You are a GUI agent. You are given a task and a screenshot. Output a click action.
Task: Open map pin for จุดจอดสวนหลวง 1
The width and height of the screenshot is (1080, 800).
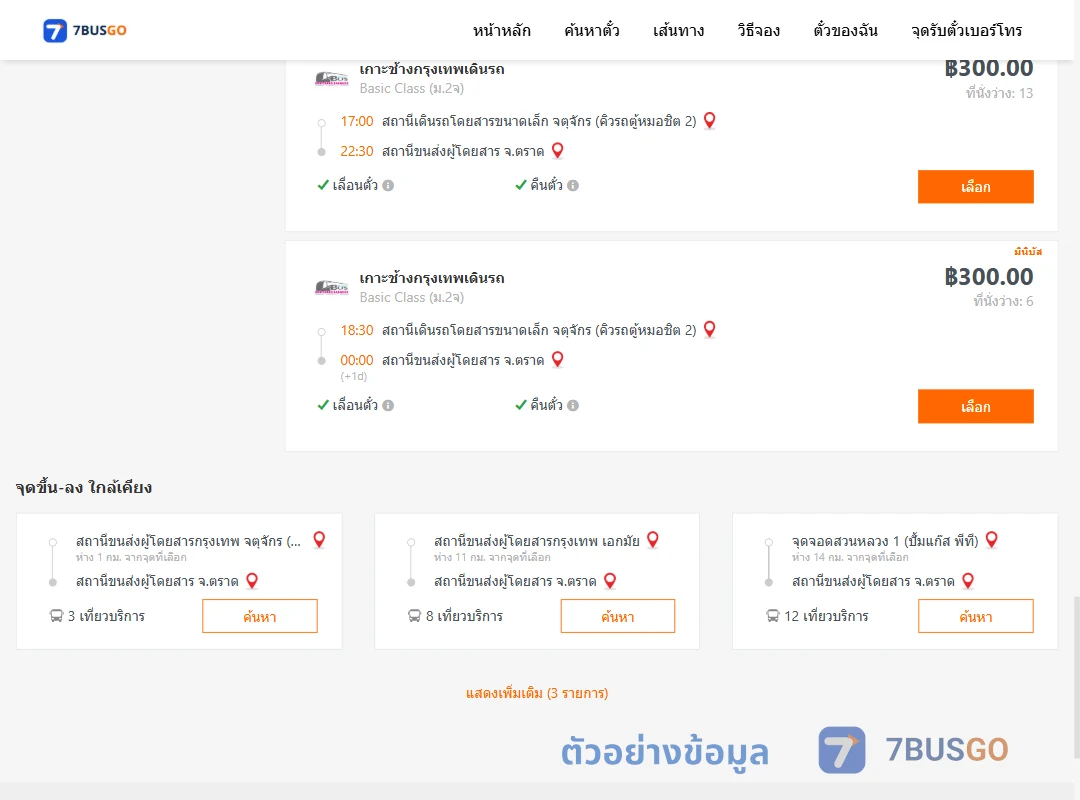coord(992,540)
